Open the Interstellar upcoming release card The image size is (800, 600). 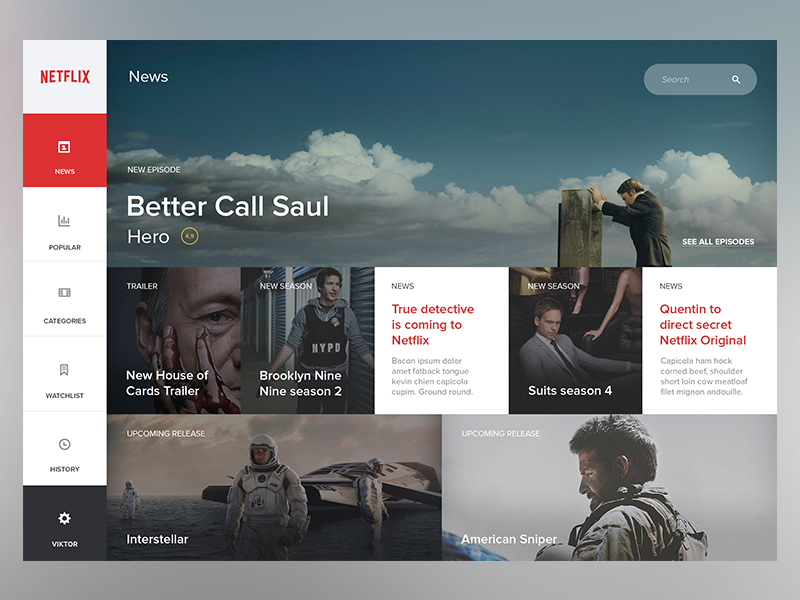pos(274,487)
